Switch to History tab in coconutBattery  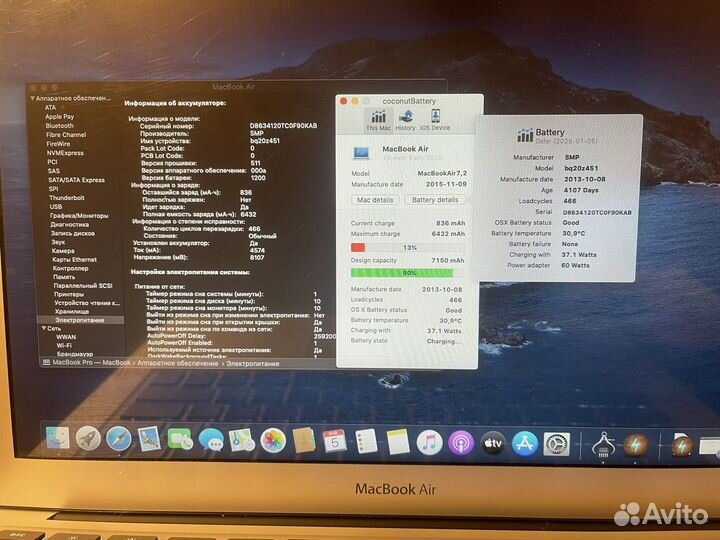[x=405, y=120]
